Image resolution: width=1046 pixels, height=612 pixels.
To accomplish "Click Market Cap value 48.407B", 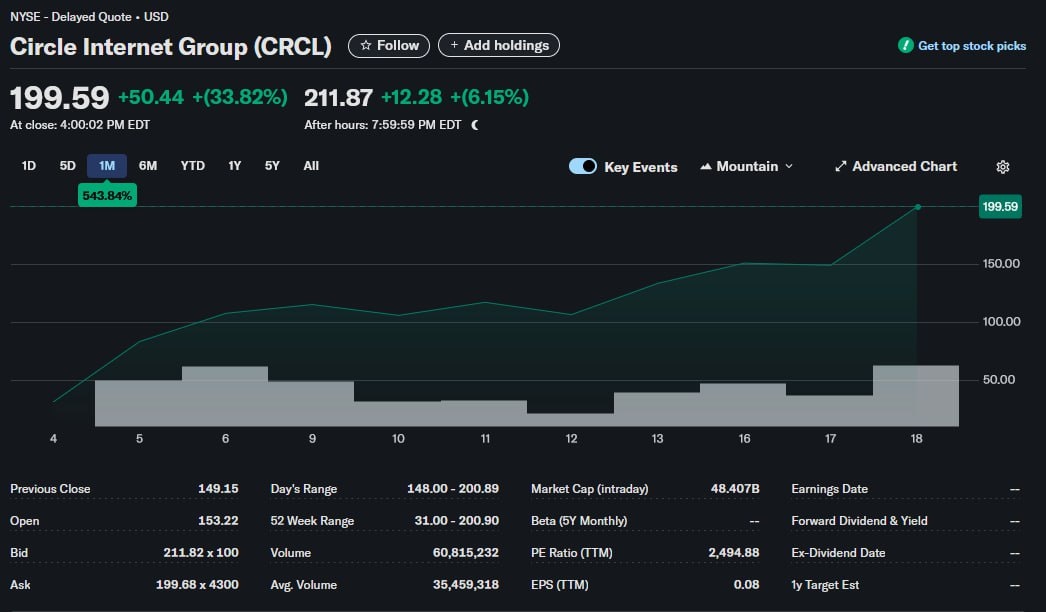I will tap(735, 489).
